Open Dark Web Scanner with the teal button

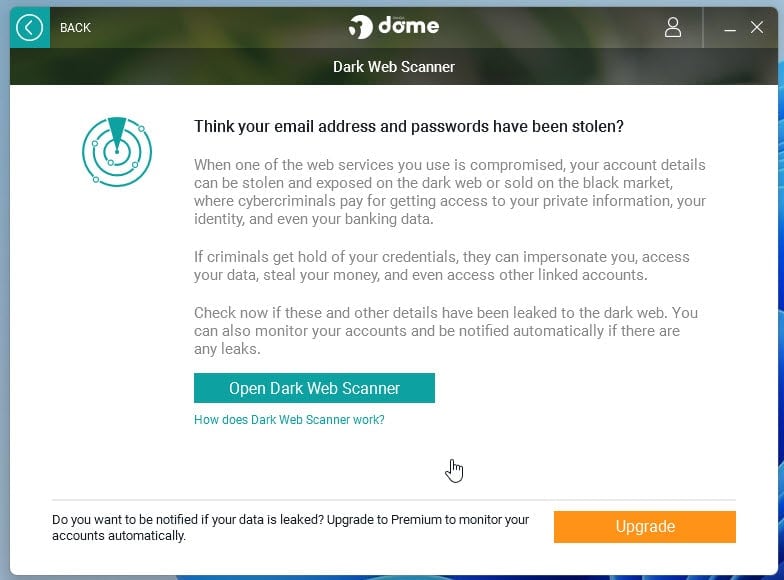click(x=314, y=388)
